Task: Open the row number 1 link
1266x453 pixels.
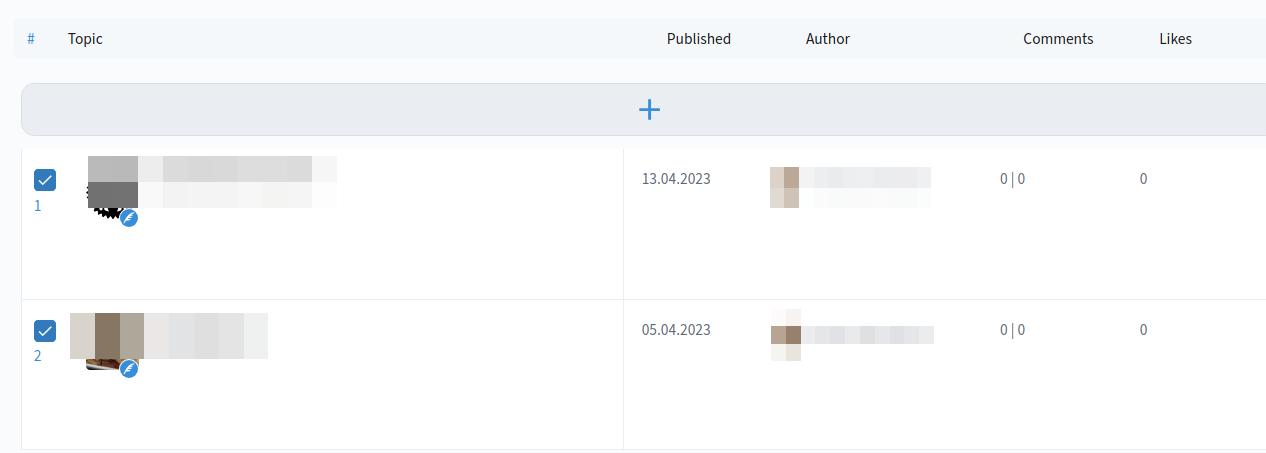Action: click(38, 206)
